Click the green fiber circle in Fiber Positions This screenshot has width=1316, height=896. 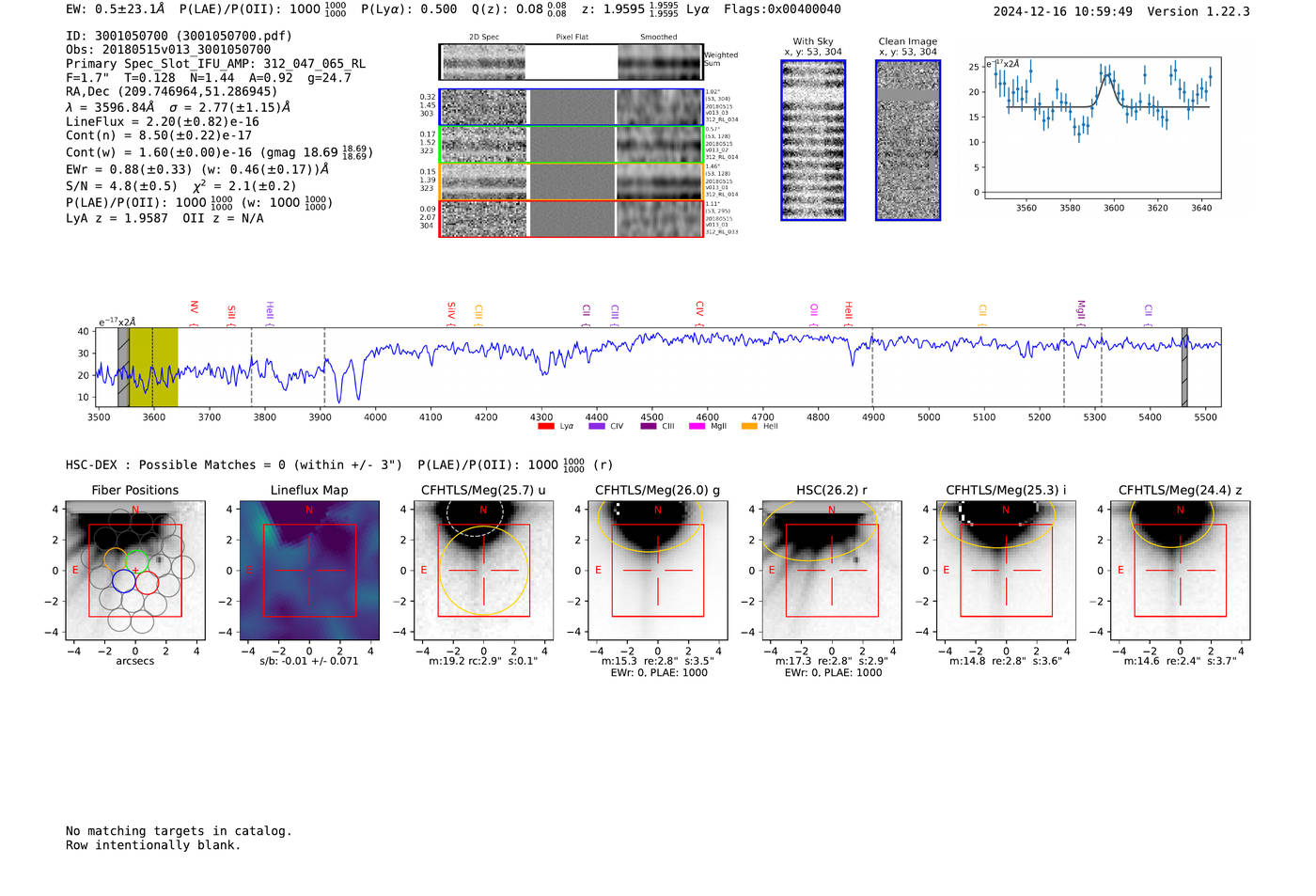(x=137, y=561)
